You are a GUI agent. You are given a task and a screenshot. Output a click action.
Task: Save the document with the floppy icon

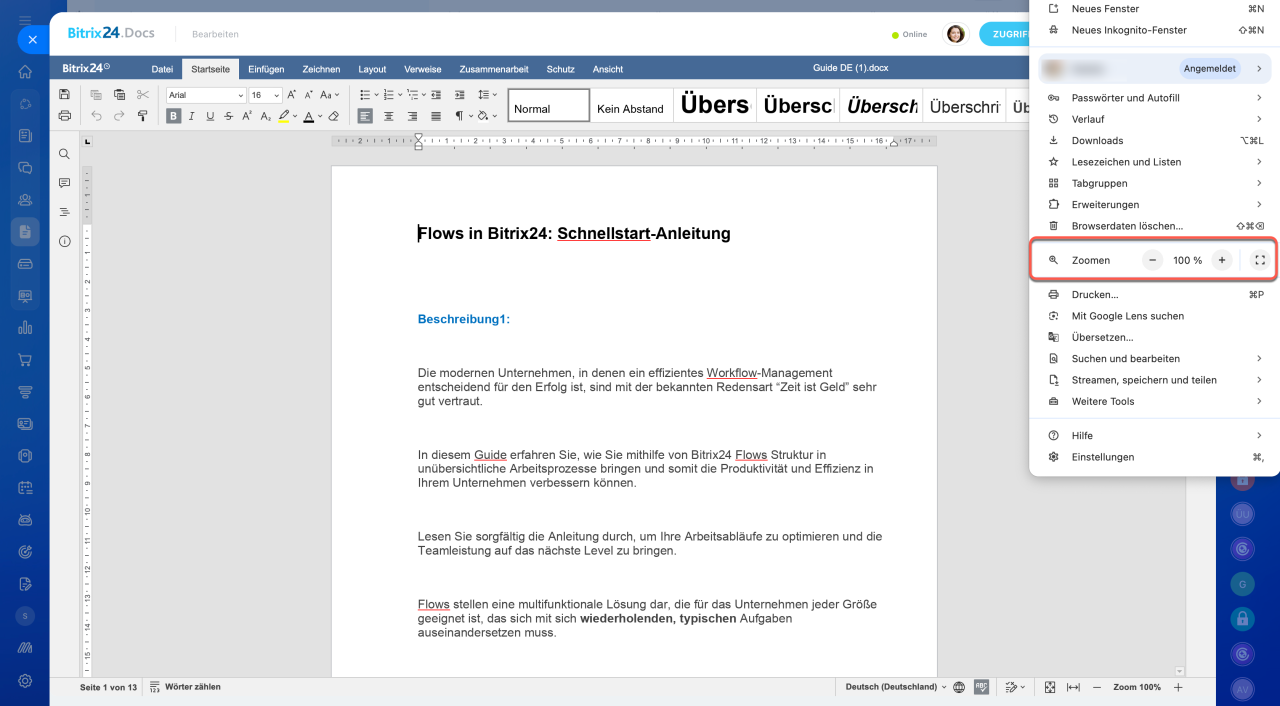(65, 95)
